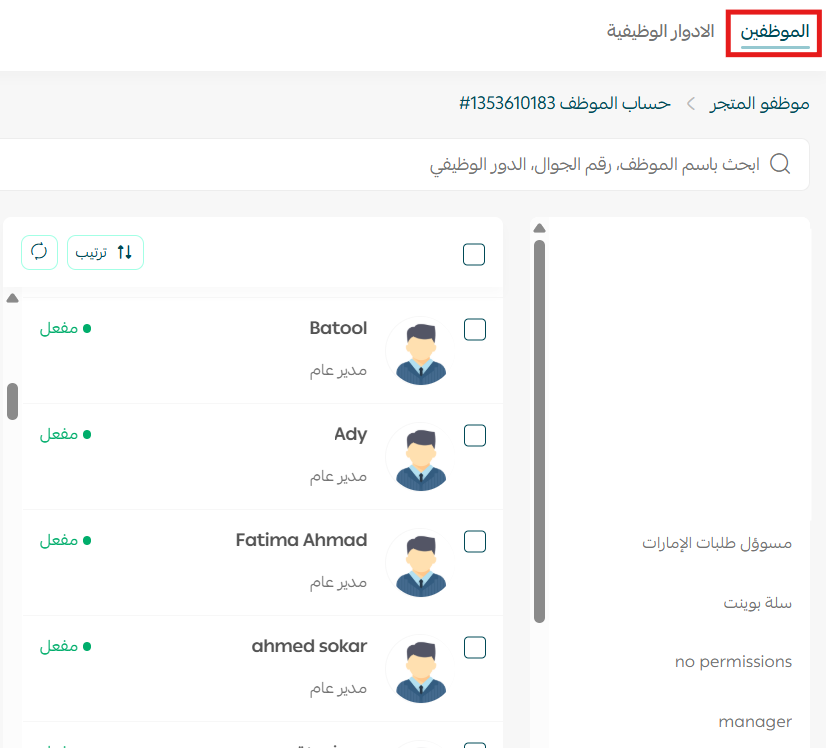The width and height of the screenshot is (826, 748).
Task: Check the checkbox next to ahmed sokar
Action: 474,647
